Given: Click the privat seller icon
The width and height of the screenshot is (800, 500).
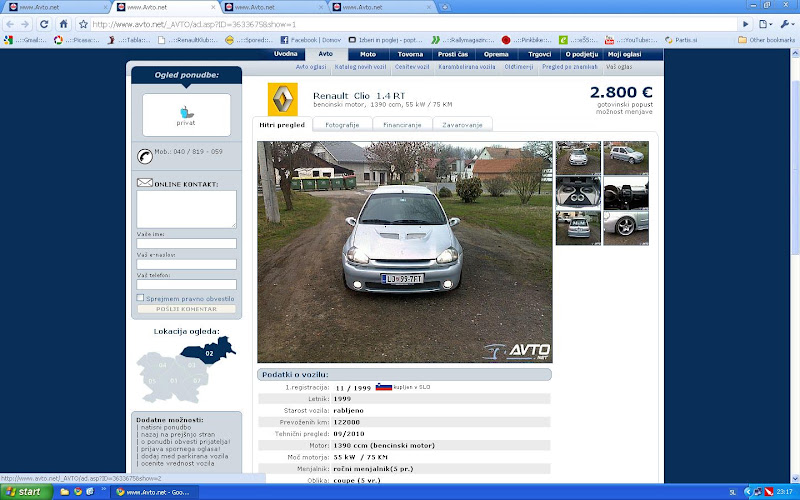Looking at the screenshot, I should click(186, 115).
